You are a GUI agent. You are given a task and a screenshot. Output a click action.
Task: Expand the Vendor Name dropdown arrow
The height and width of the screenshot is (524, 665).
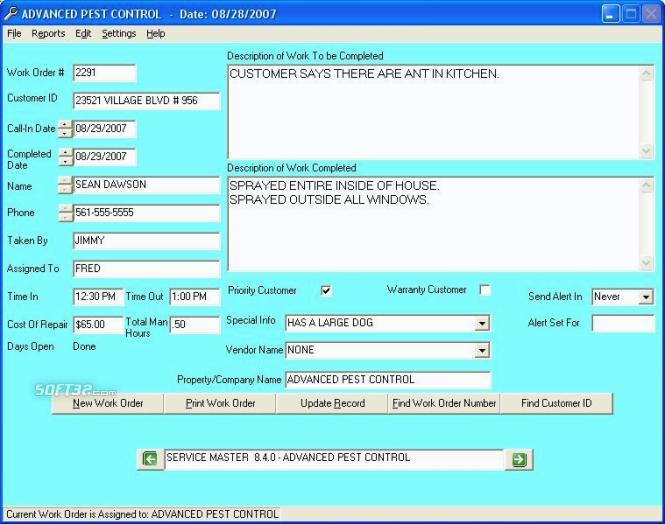point(482,351)
